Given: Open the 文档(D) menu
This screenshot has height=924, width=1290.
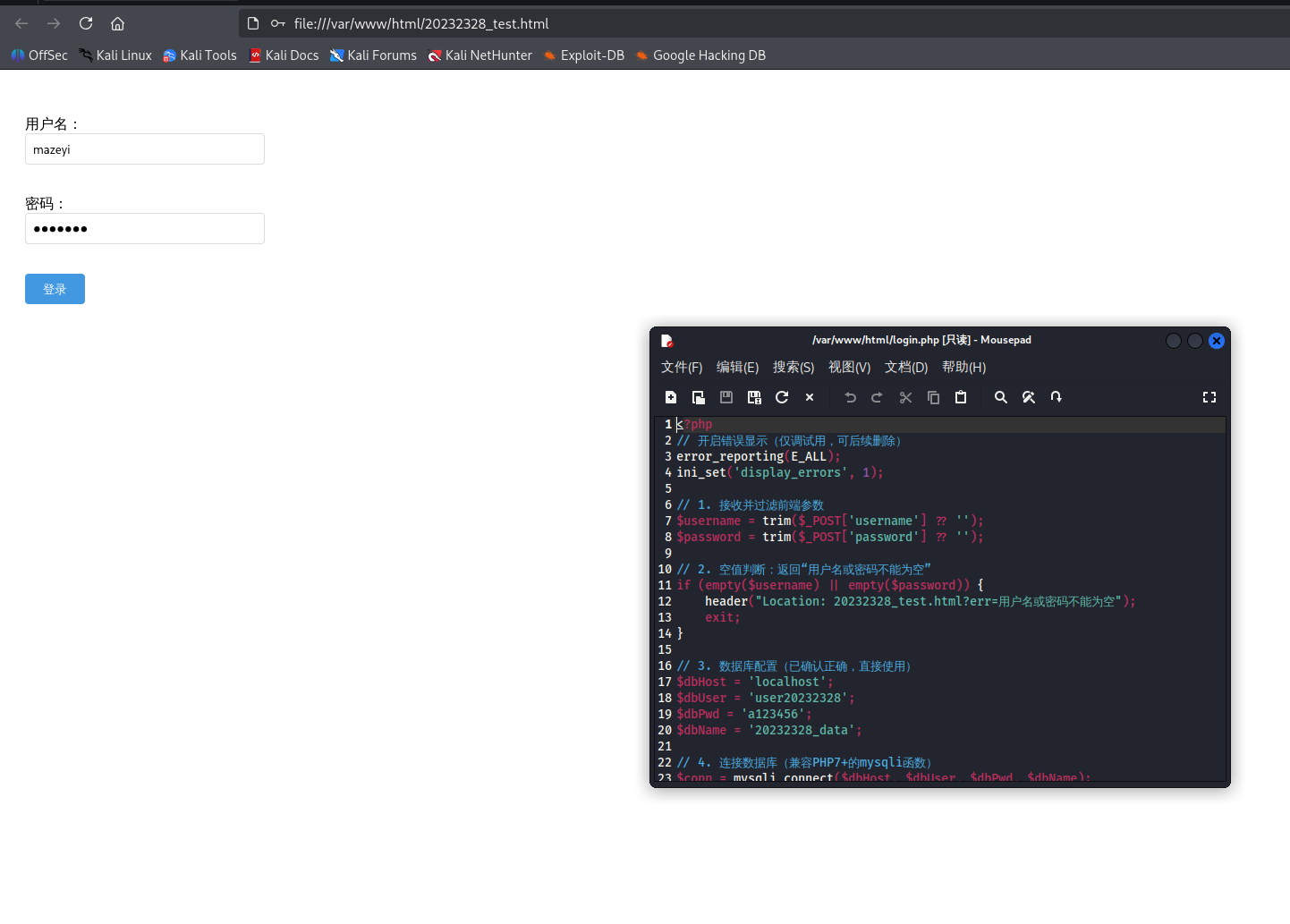Looking at the screenshot, I should [x=906, y=368].
